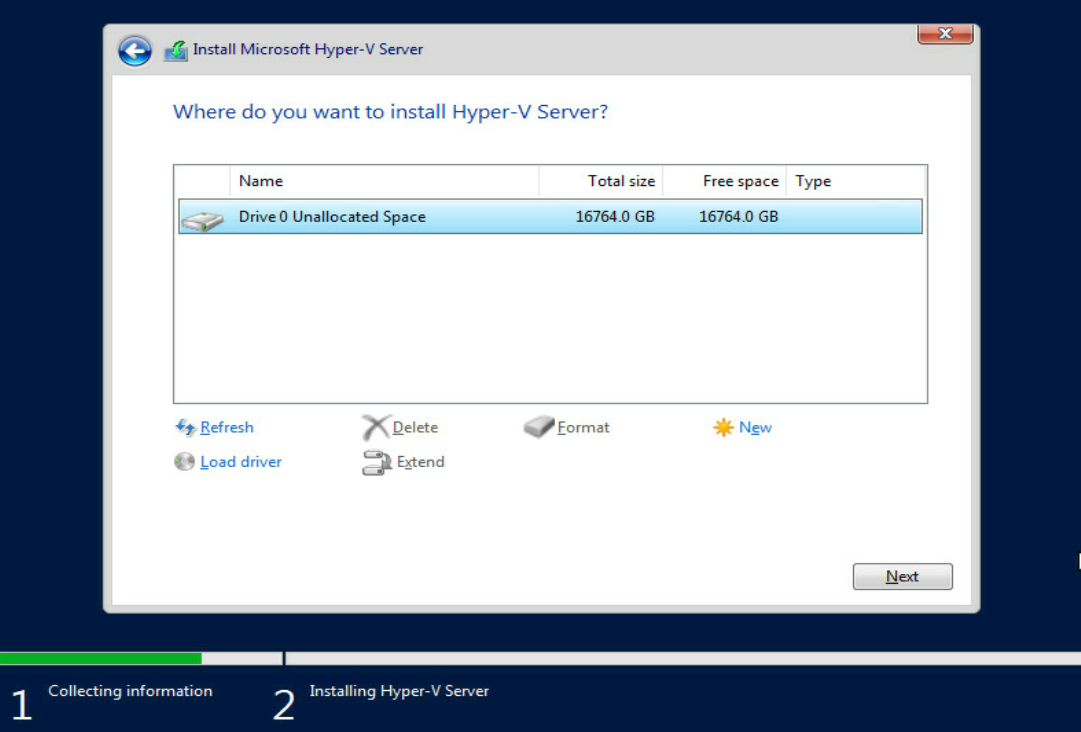
Task: Refresh the drive list
Action: [227, 427]
